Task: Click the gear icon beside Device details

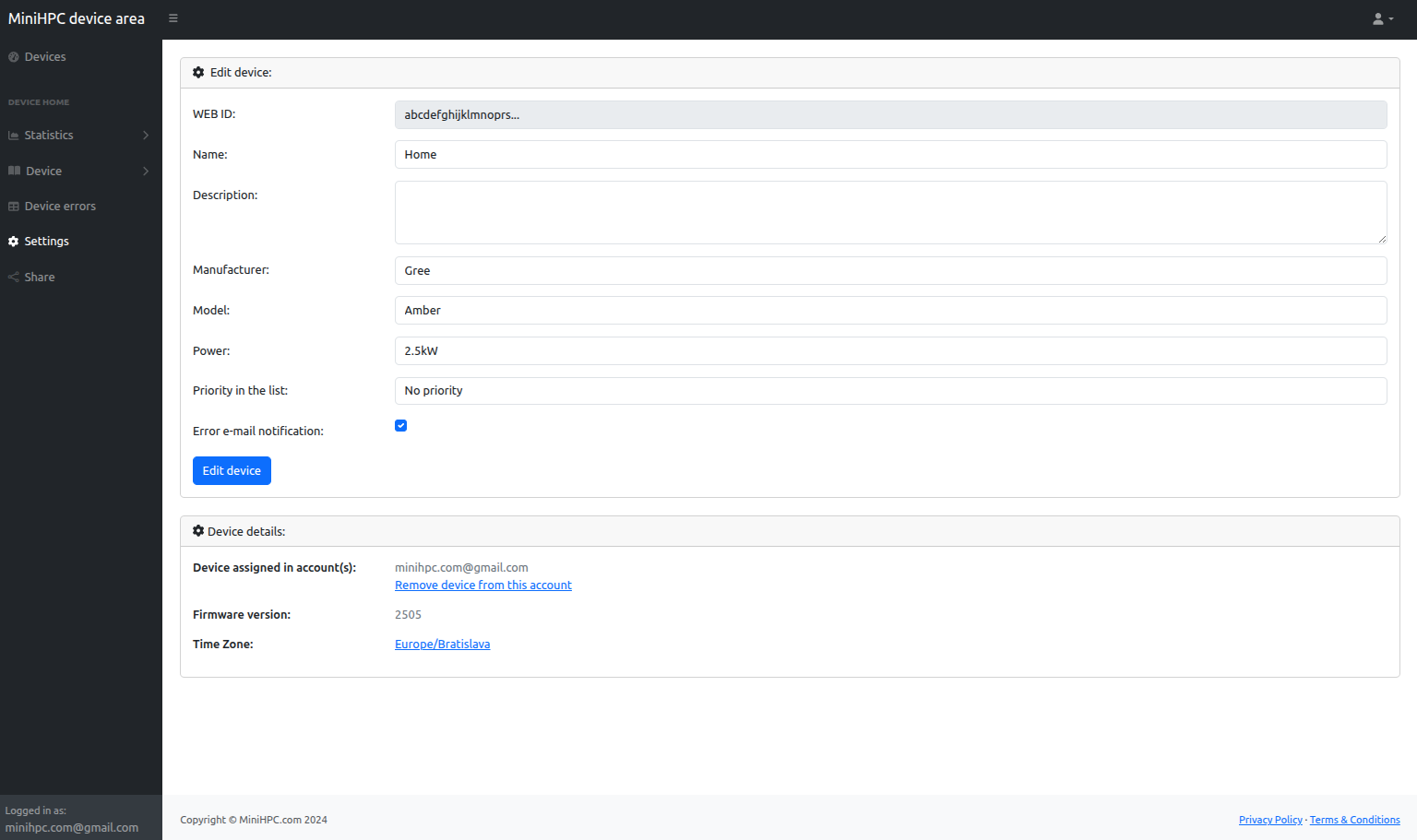Action: coord(198,531)
